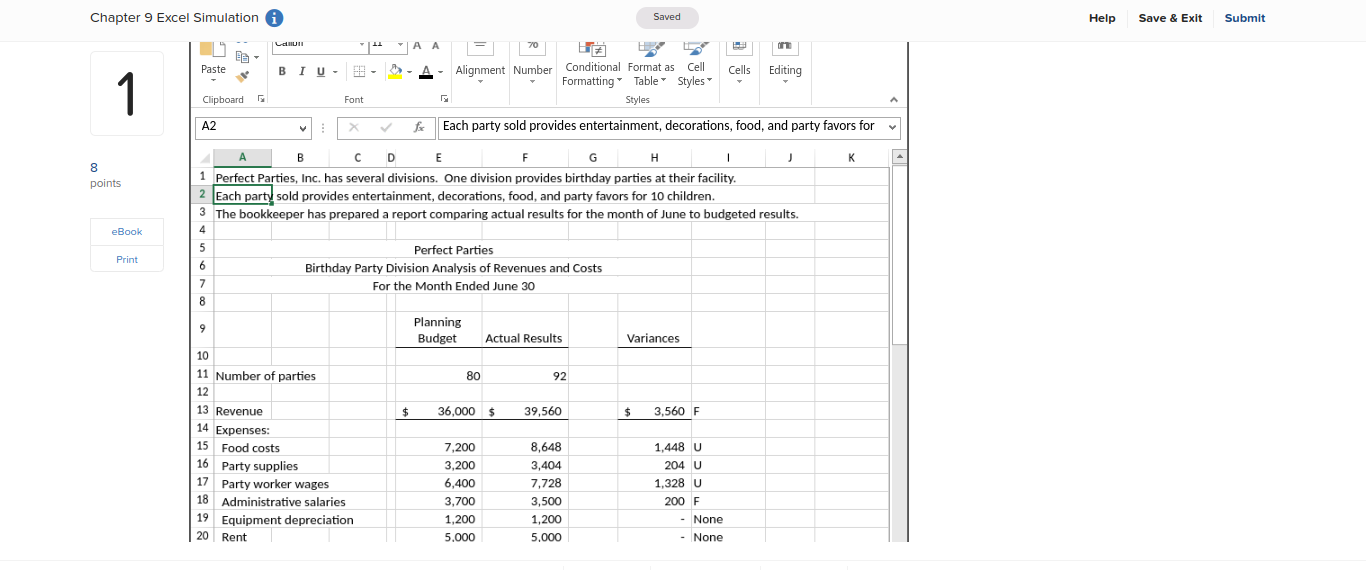Apply bold formatting in the Font group
The height and width of the screenshot is (570, 1366).
coord(282,71)
